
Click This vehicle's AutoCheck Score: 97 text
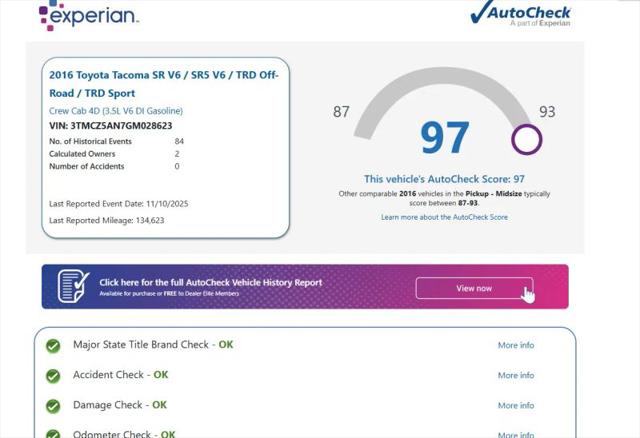pyautogui.click(x=444, y=179)
